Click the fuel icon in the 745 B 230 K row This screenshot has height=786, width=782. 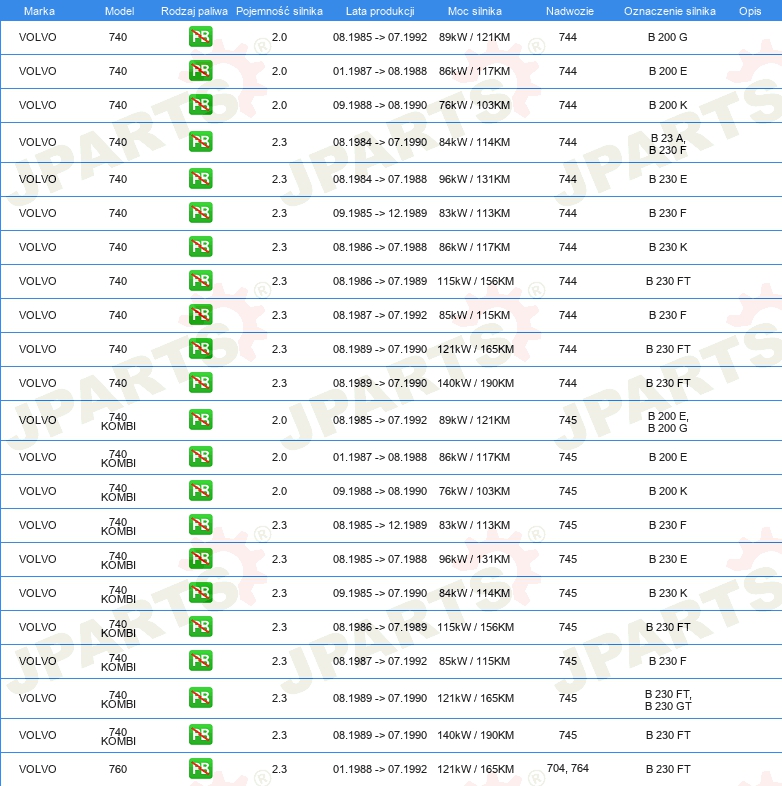coord(201,593)
